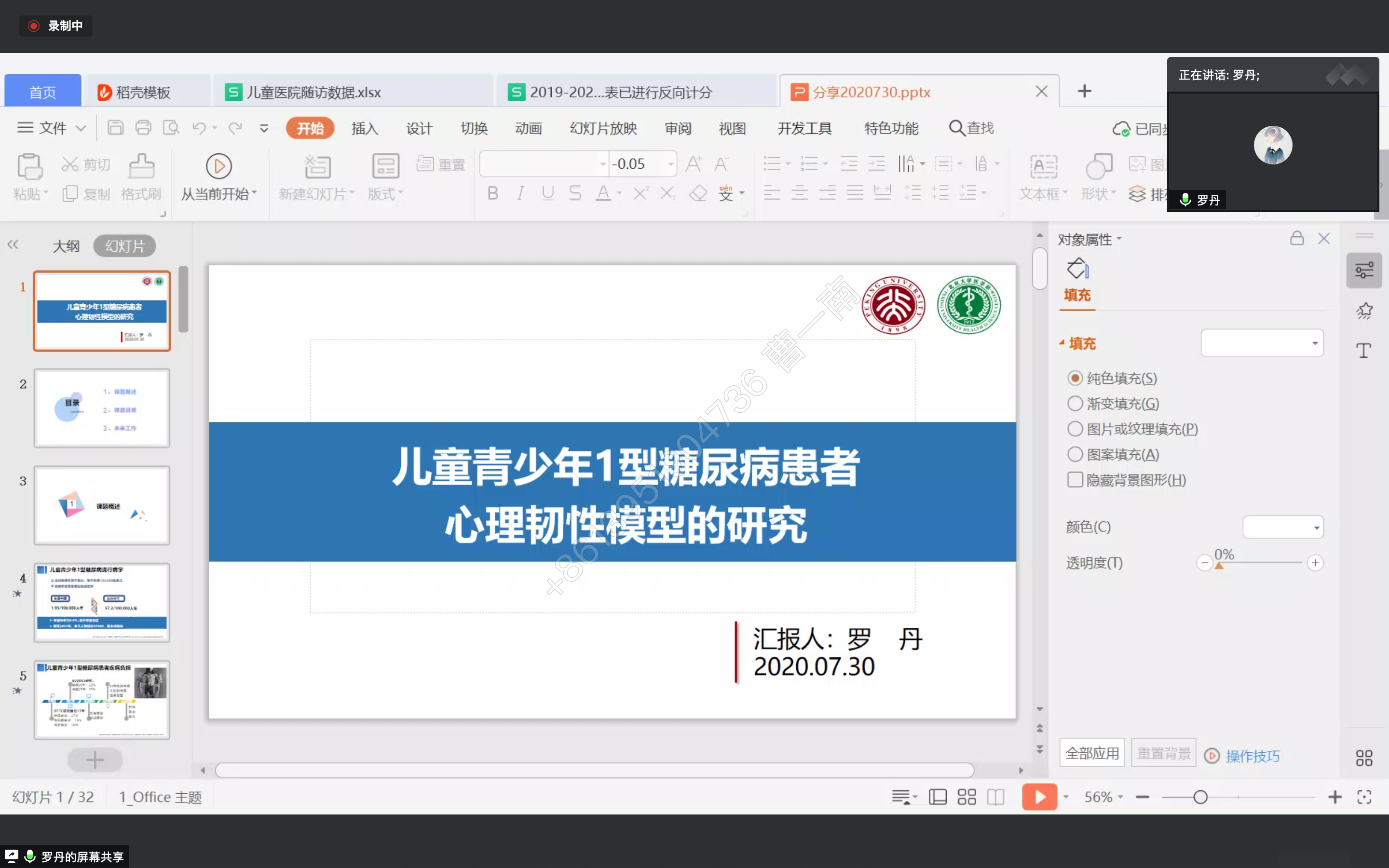Start slideshow with orange play button
This screenshot has width=1389, height=868.
coord(1039,797)
